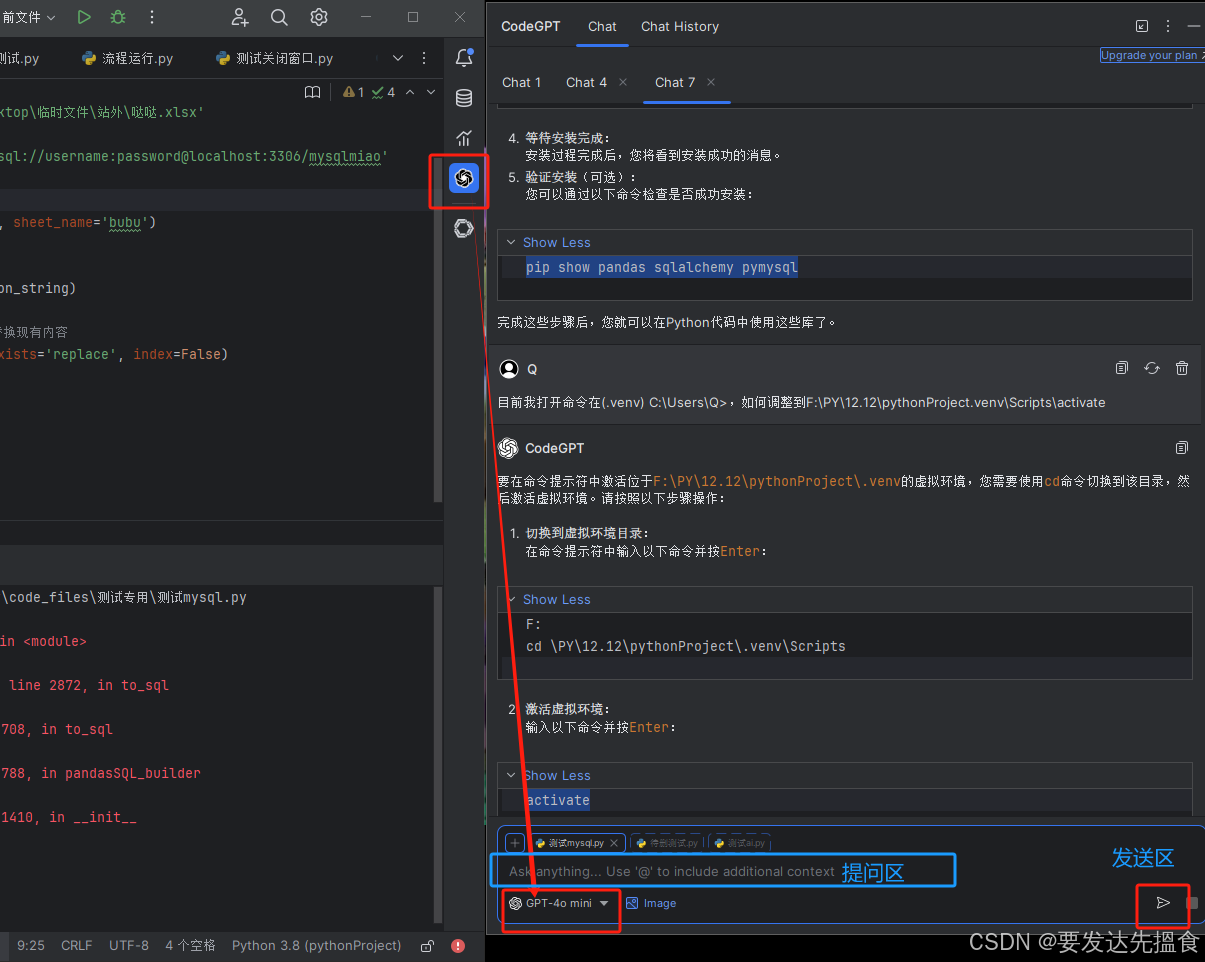This screenshot has height=962, width=1205.
Task: Click the warnings count indicator in editor
Action: (354, 92)
